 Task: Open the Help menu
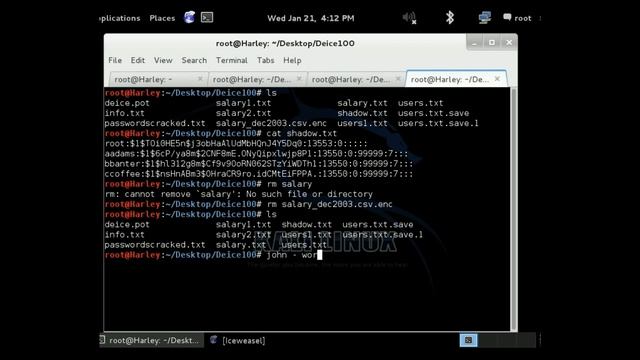pyautogui.click(x=292, y=60)
